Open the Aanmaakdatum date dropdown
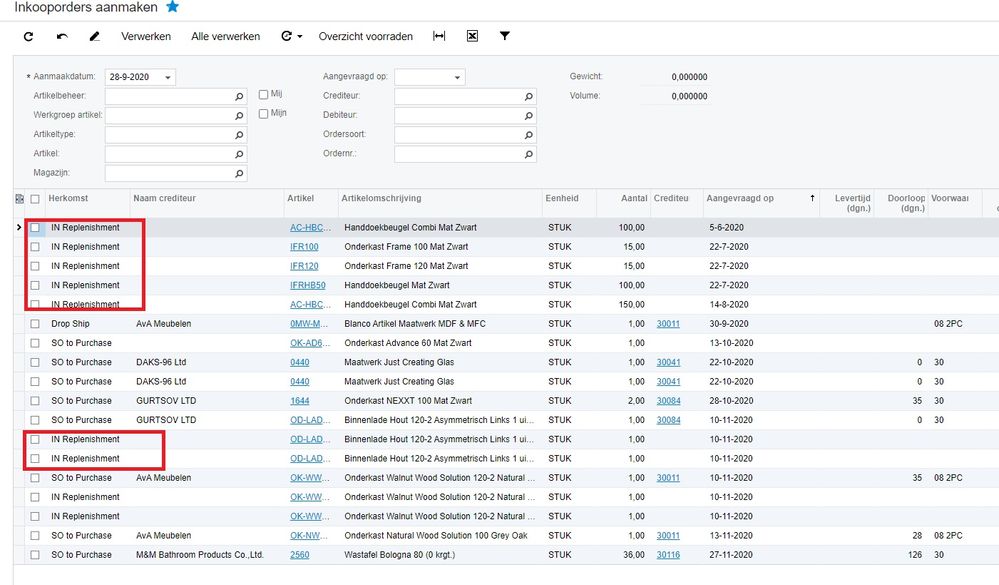 [167, 78]
